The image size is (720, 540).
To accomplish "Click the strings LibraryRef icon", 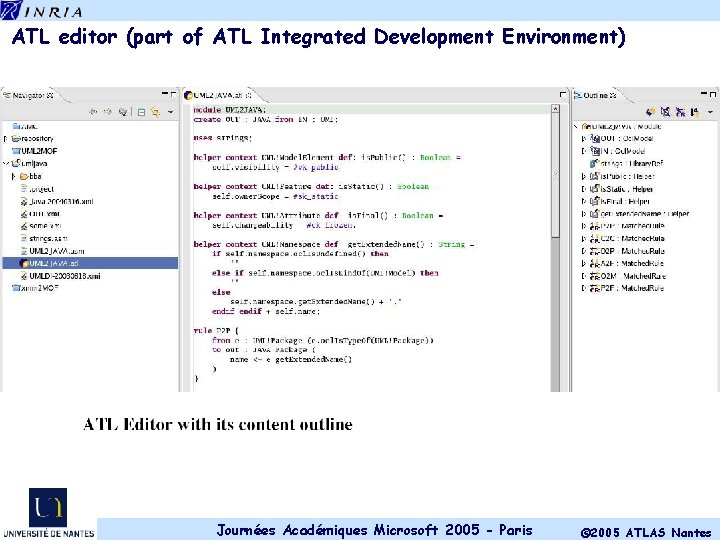I will [595, 163].
